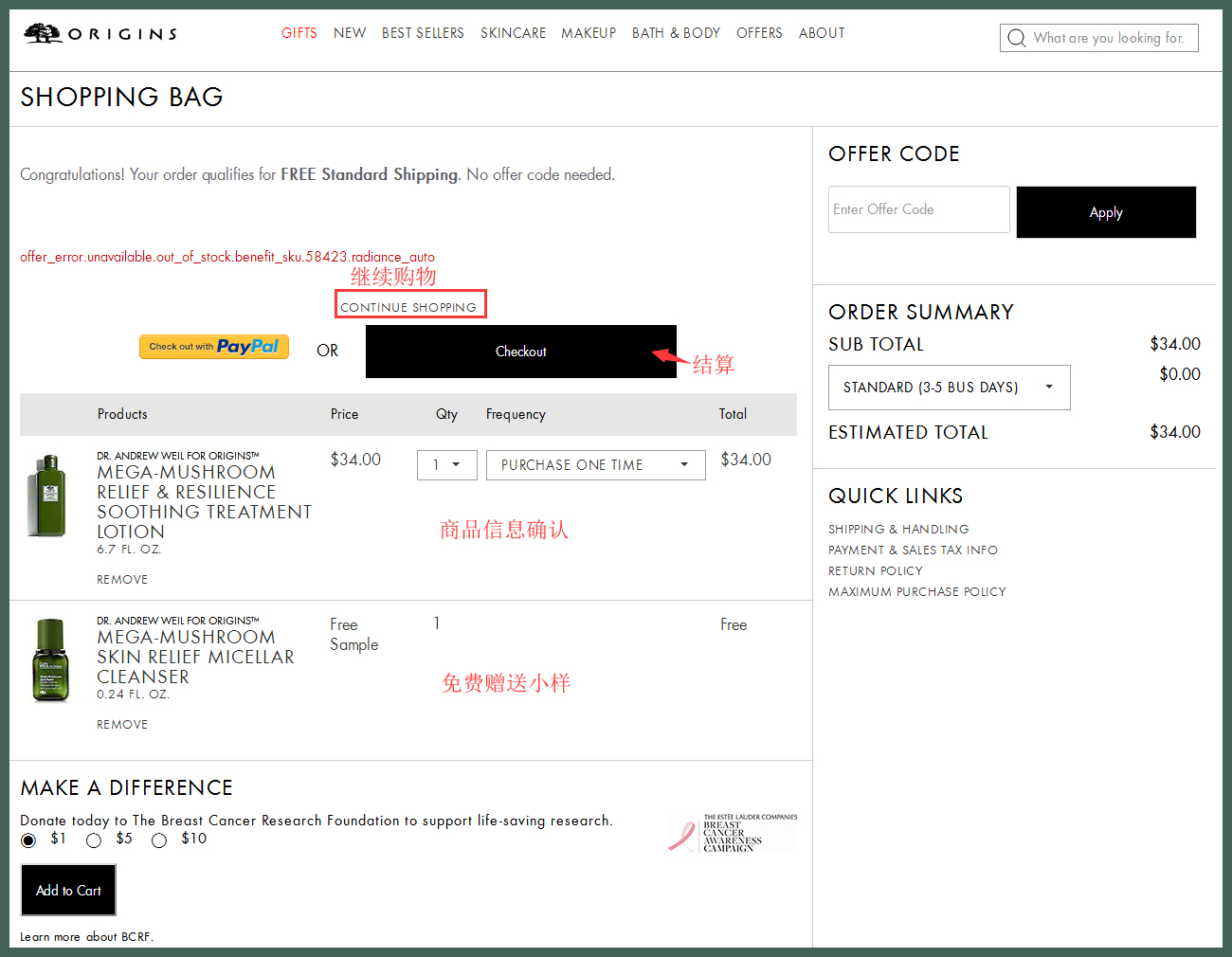
Task: Open the Shipping & Handling link
Action: click(x=898, y=530)
